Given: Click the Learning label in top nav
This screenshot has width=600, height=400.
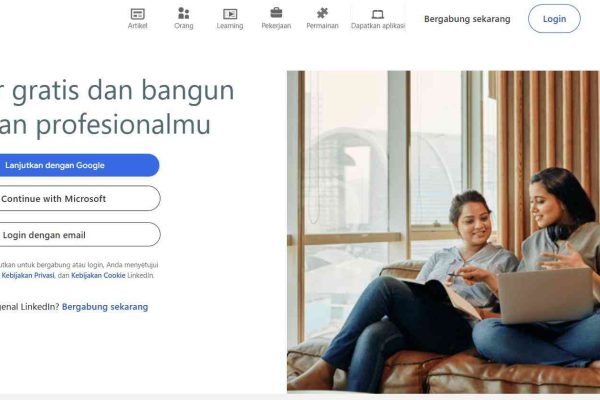Looking at the screenshot, I should coord(230,26).
